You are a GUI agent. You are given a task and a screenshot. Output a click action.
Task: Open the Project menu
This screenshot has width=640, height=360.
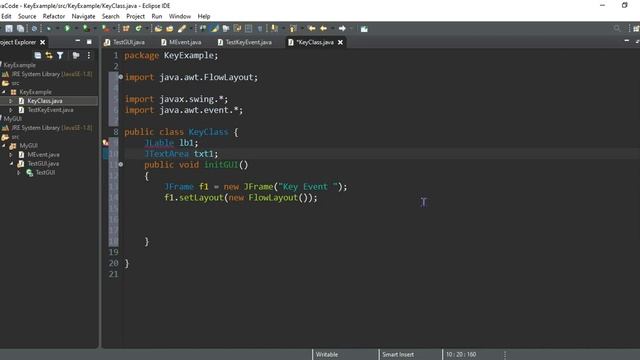point(136,16)
